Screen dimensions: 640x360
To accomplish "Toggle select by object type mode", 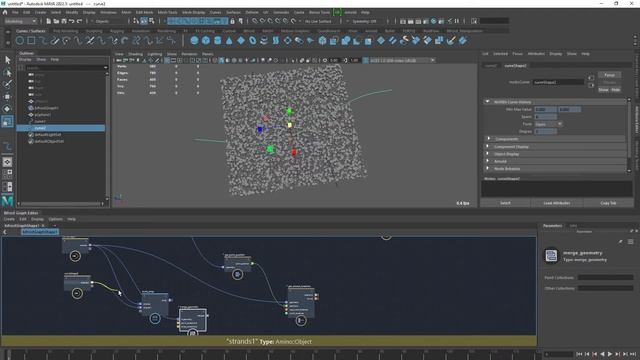I will click(x=144, y=21).
